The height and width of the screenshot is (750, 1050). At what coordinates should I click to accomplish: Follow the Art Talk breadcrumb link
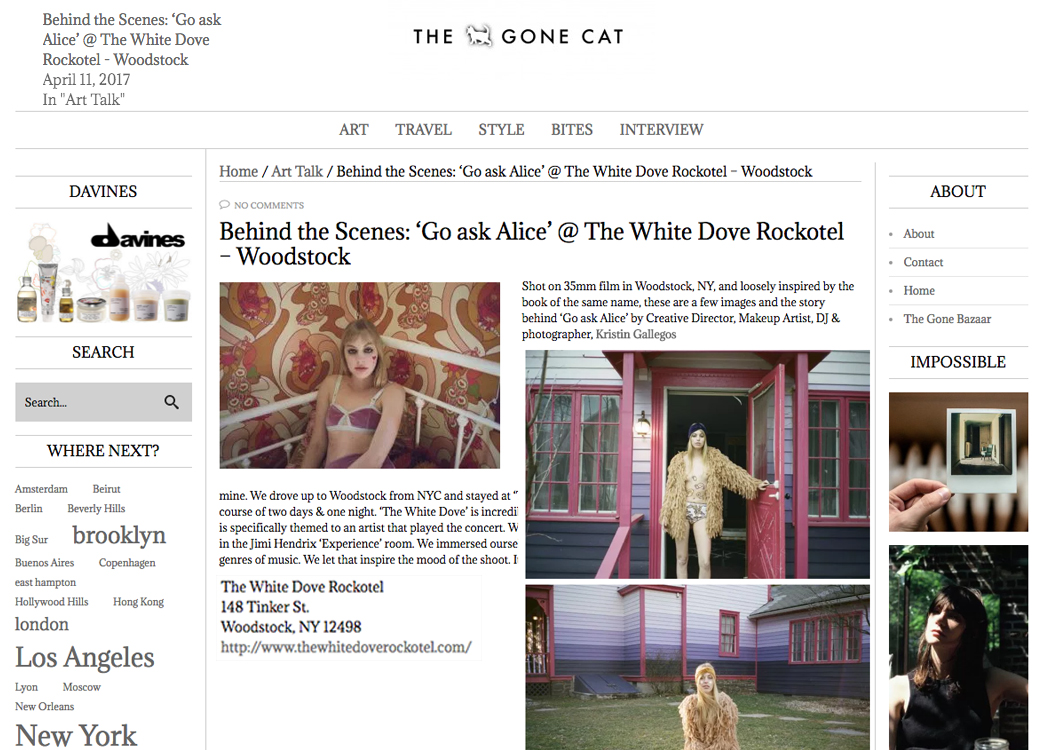pos(297,171)
